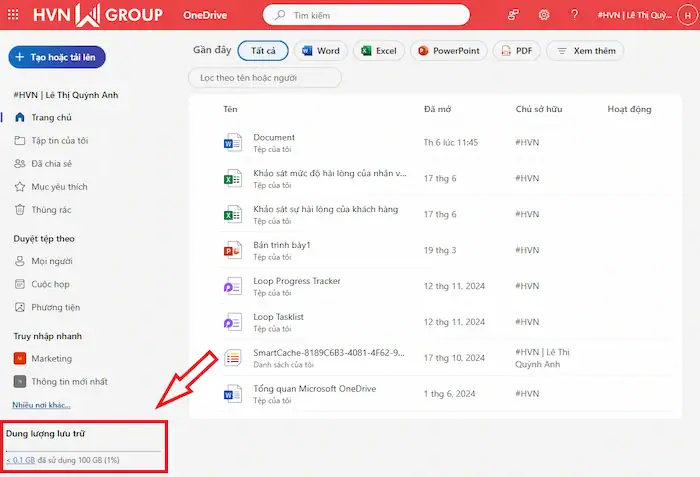Filter recent files by Excel

pos(378,51)
